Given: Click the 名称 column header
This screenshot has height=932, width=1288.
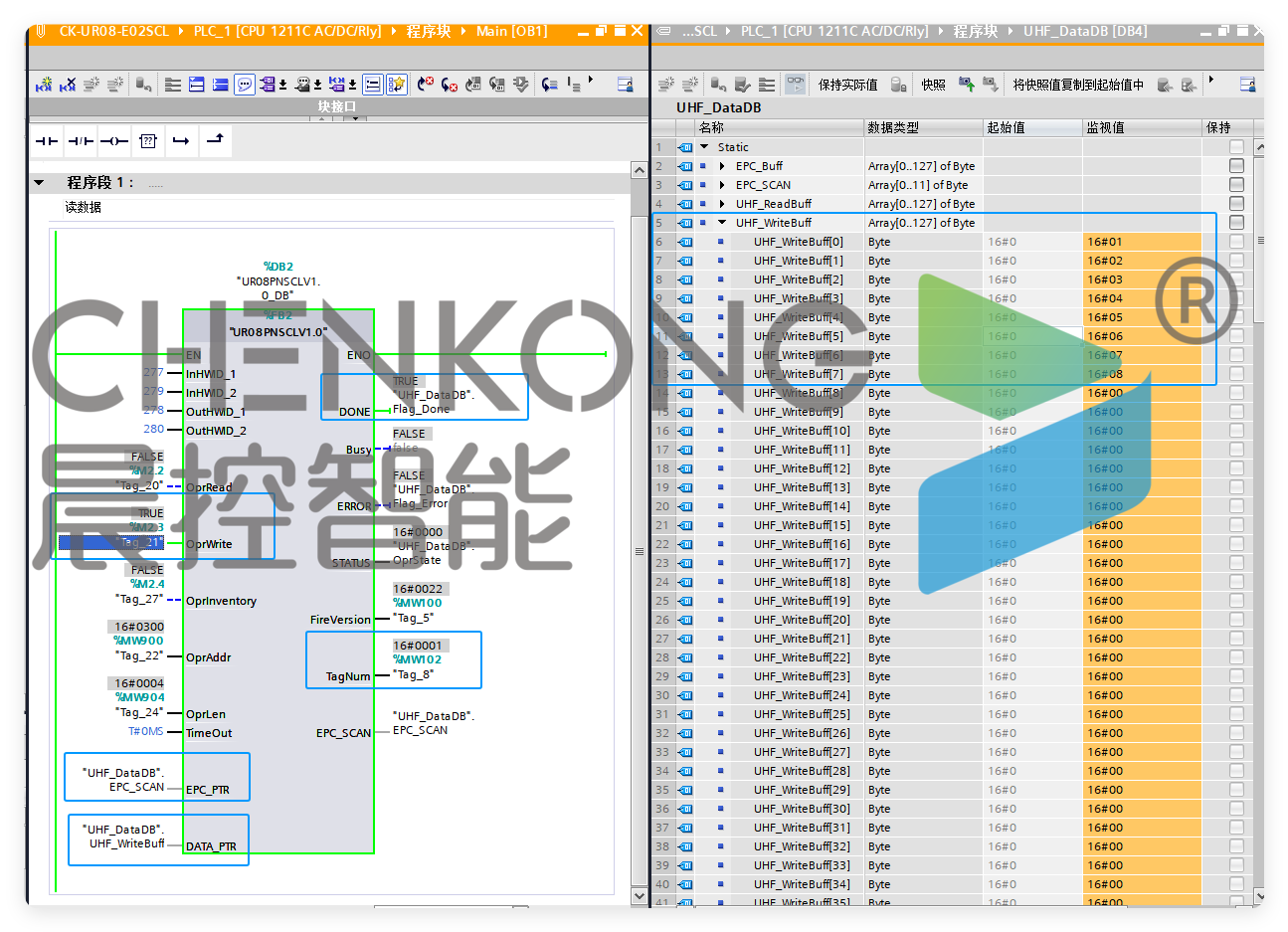Looking at the screenshot, I should coord(780,127).
